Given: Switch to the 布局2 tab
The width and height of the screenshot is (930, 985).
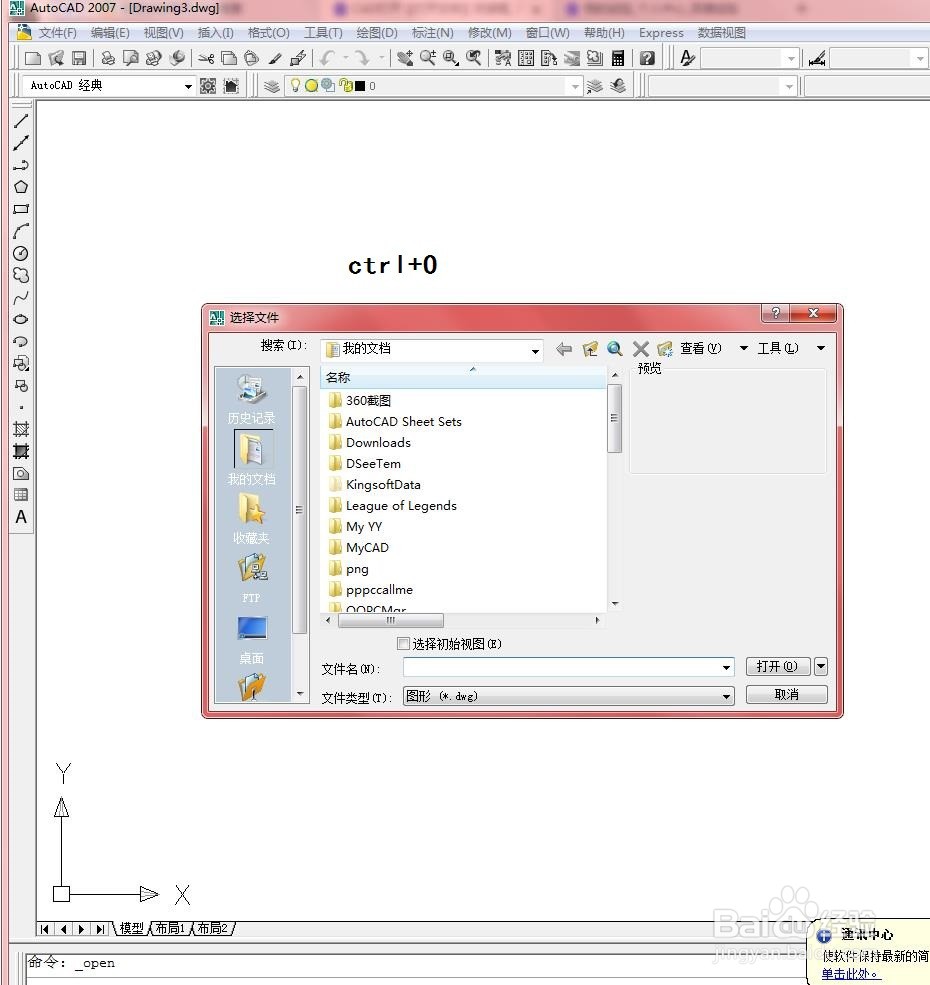Looking at the screenshot, I should point(212,928).
